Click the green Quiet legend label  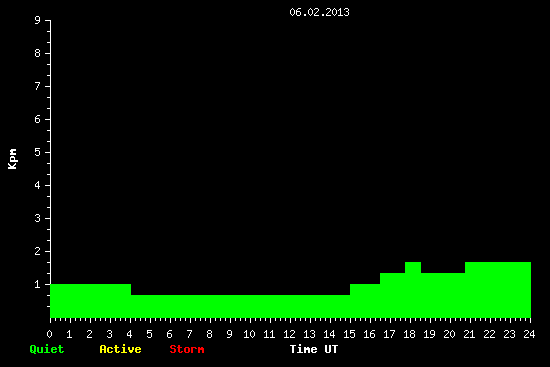click(x=47, y=349)
